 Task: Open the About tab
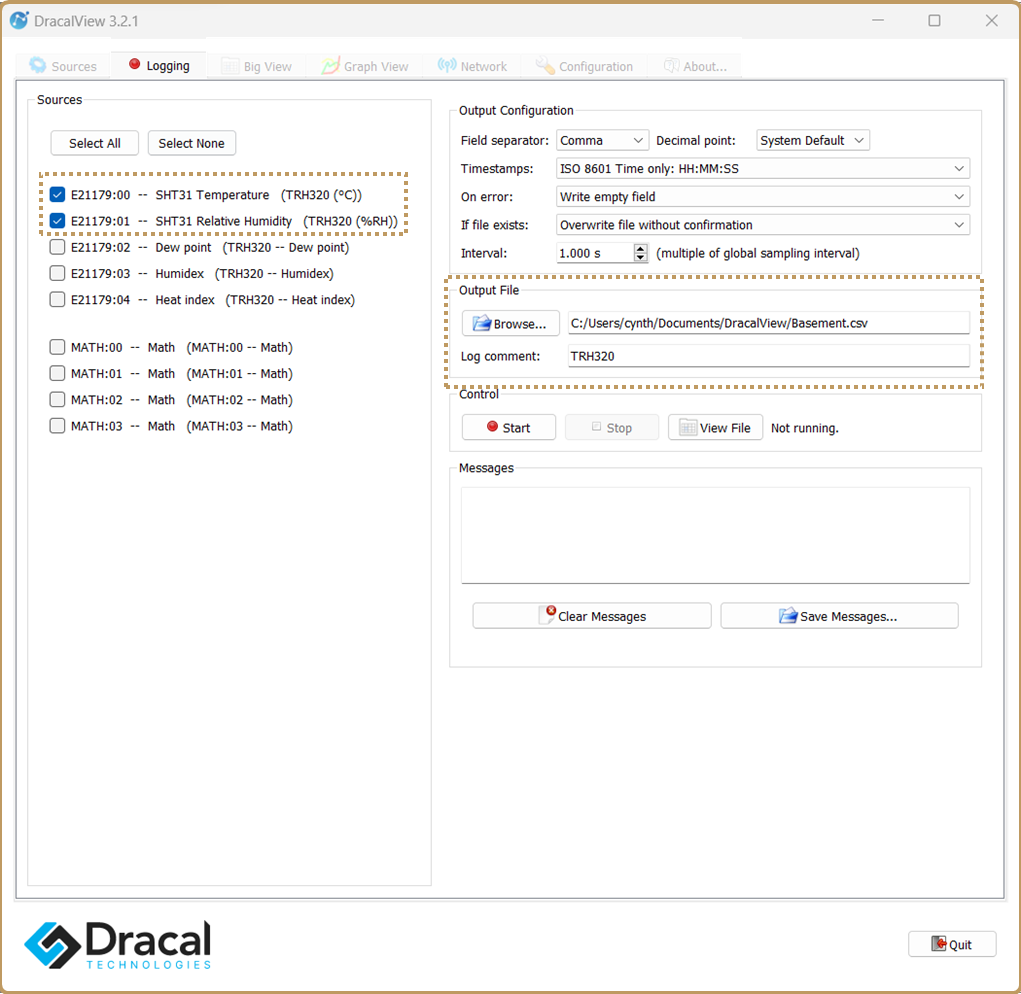point(695,66)
